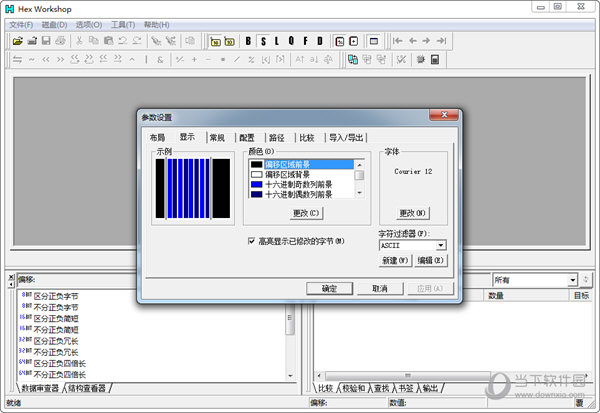Click the color list scroll down arrow
Image resolution: width=600 pixels, height=413 pixels.
click(x=359, y=193)
